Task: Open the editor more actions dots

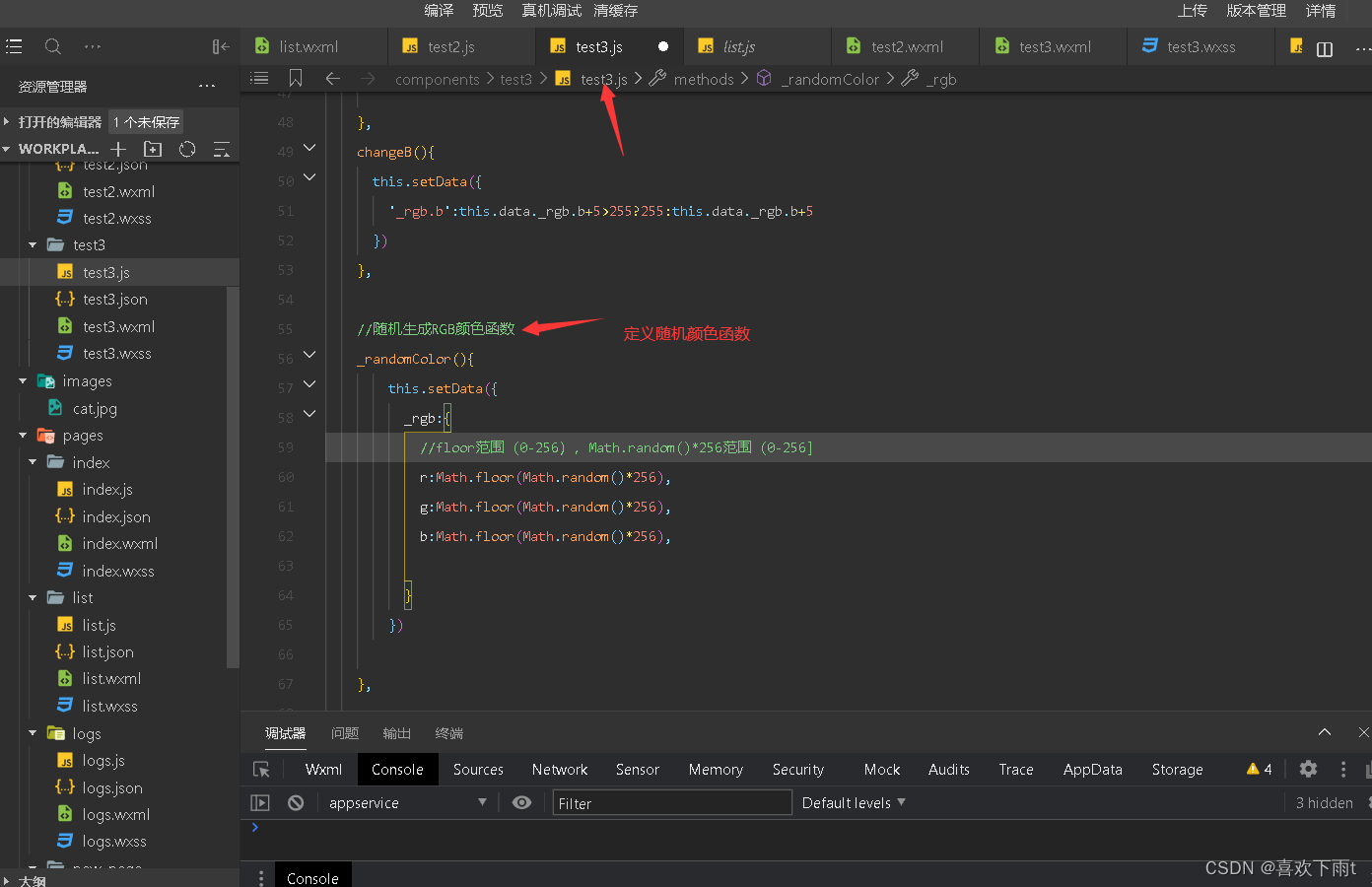Action: point(1364,48)
